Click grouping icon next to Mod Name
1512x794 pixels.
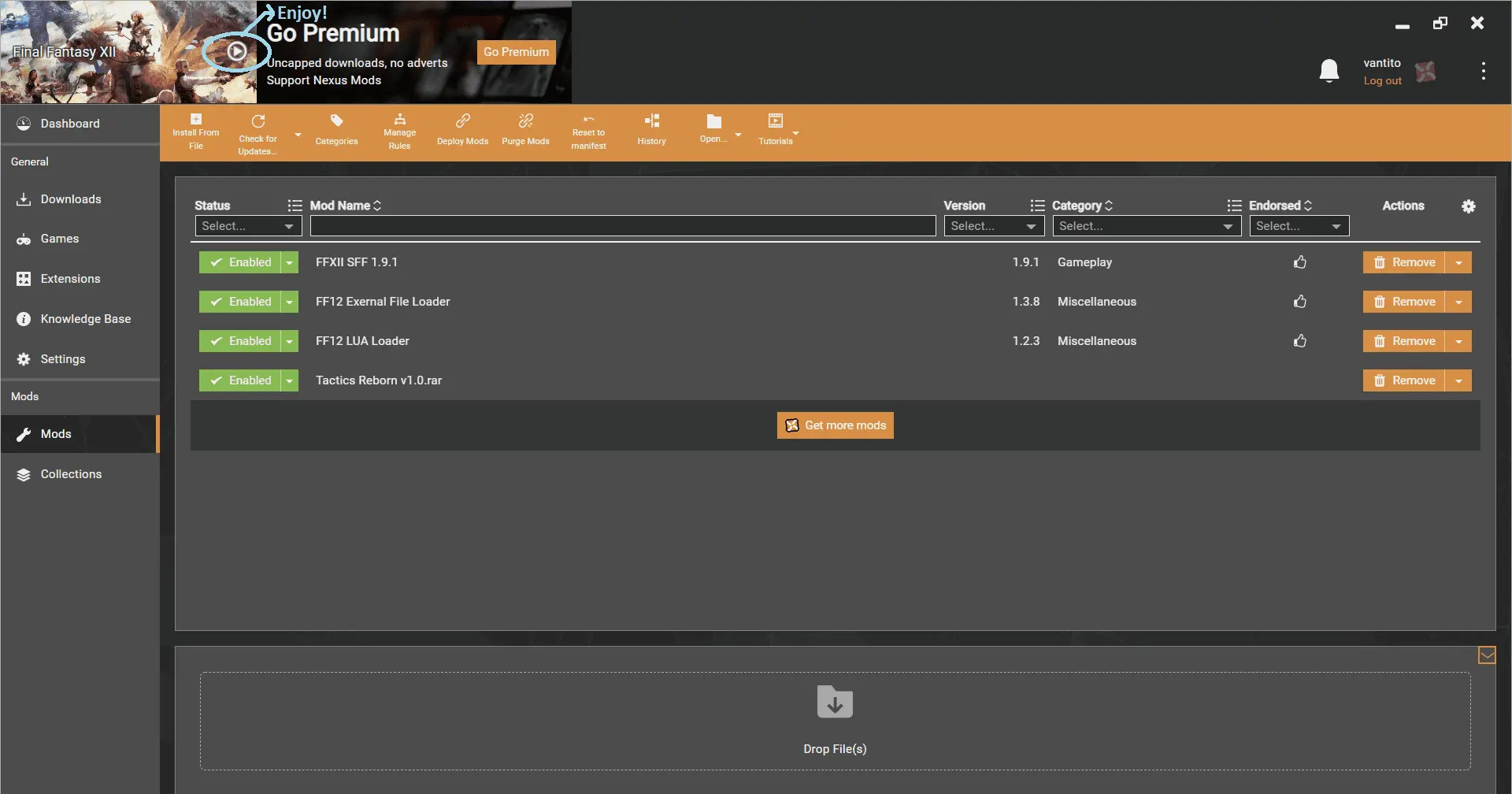click(295, 206)
